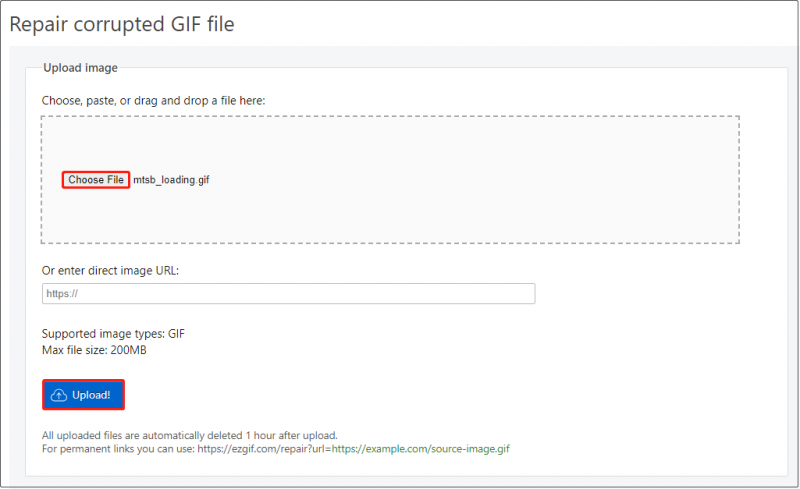The width and height of the screenshot is (800, 489).
Task: Click the Upload! text on blue button
Action: click(91, 395)
